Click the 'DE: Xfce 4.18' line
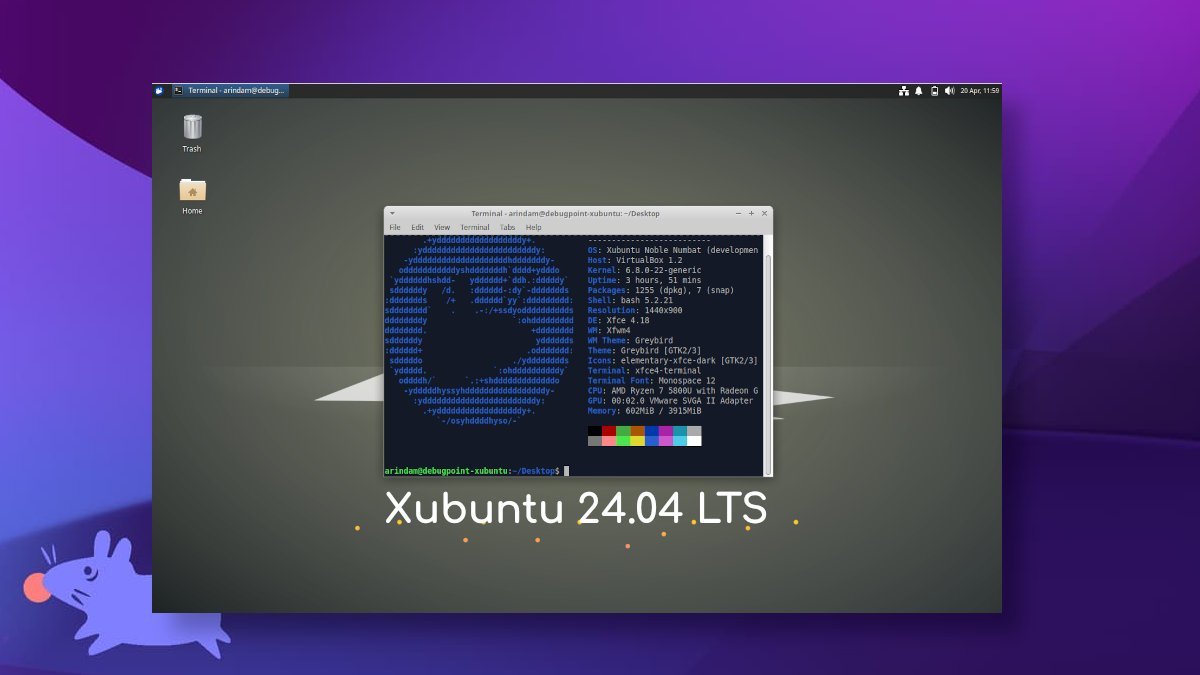This screenshot has height=675, width=1200. click(618, 320)
